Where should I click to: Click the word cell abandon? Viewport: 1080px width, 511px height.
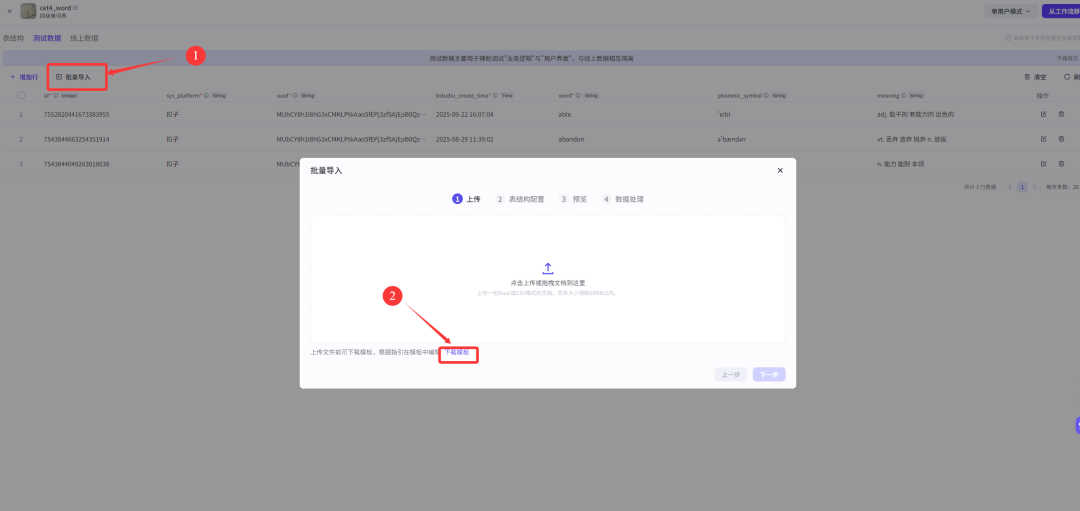coord(572,139)
